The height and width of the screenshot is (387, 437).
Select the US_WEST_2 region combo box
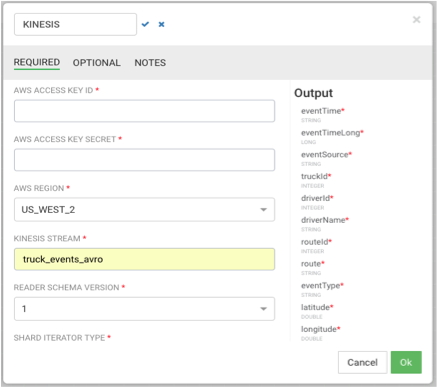(x=144, y=210)
